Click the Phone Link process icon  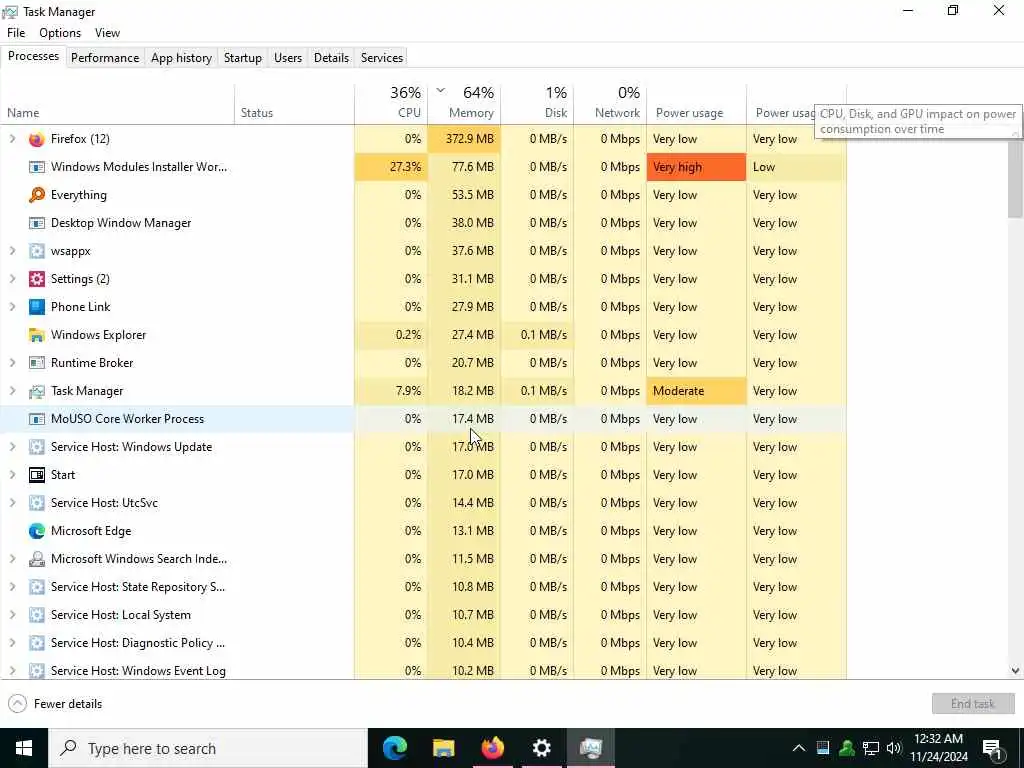click(37, 307)
